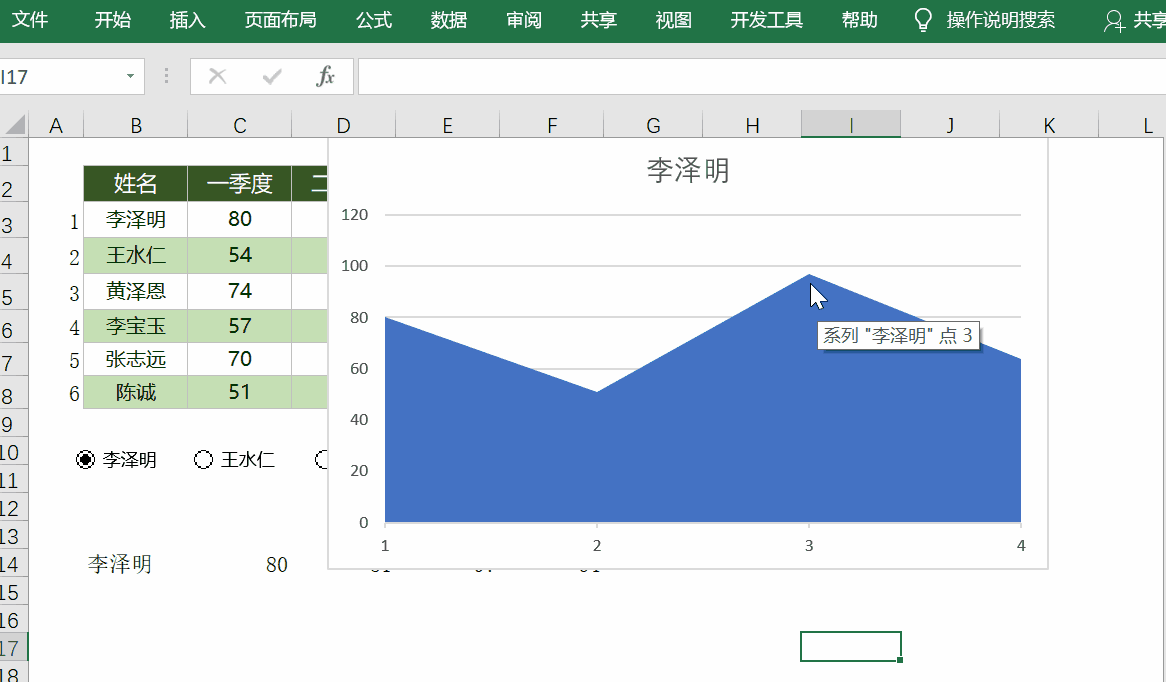The width and height of the screenshot is (1166, 682).
Task: Click table cell 李泽明 in row 3
Action: [x=135, y=219]
